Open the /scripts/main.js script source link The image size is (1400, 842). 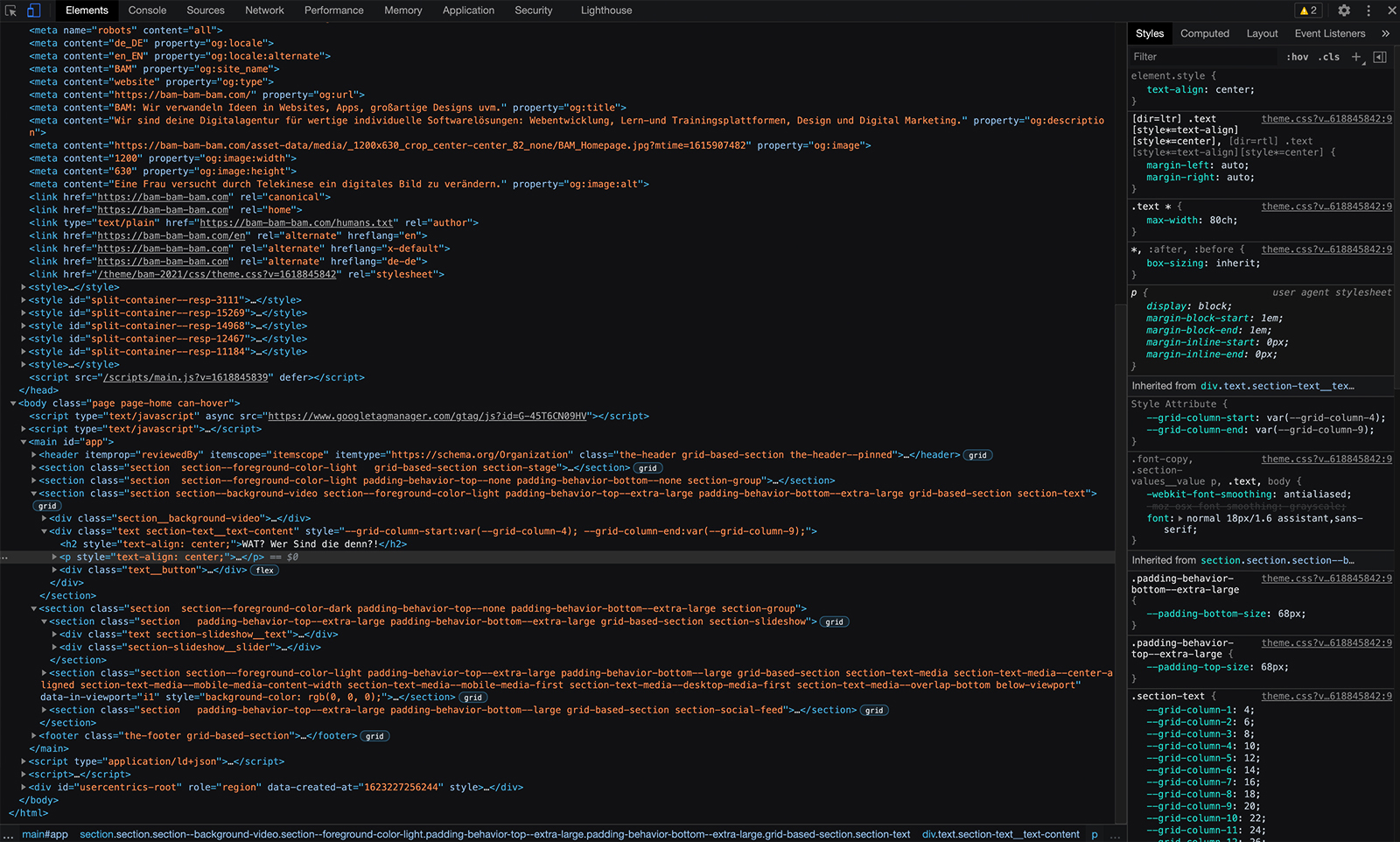point(185,378)
